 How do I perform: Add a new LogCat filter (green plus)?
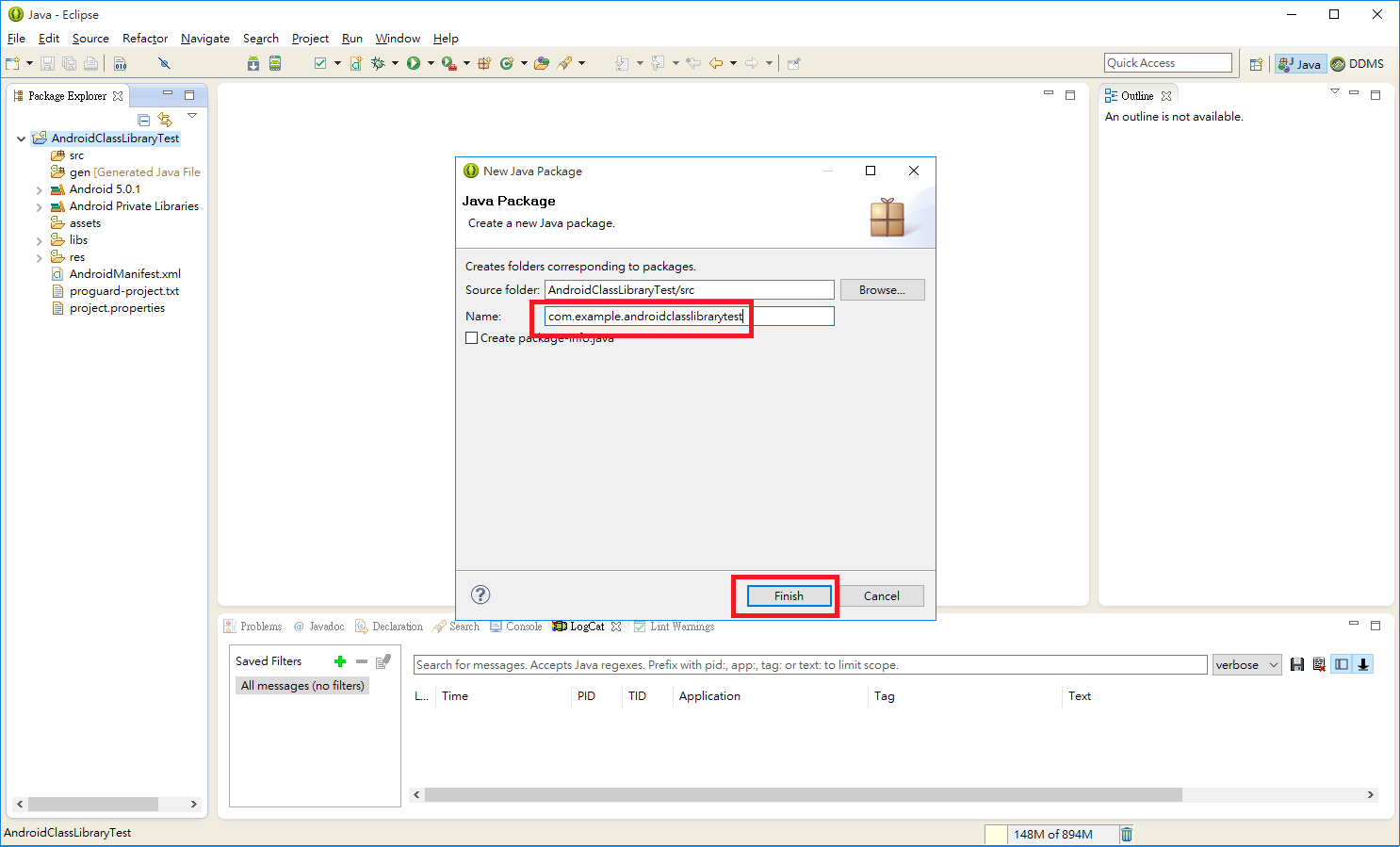(340, 661)
